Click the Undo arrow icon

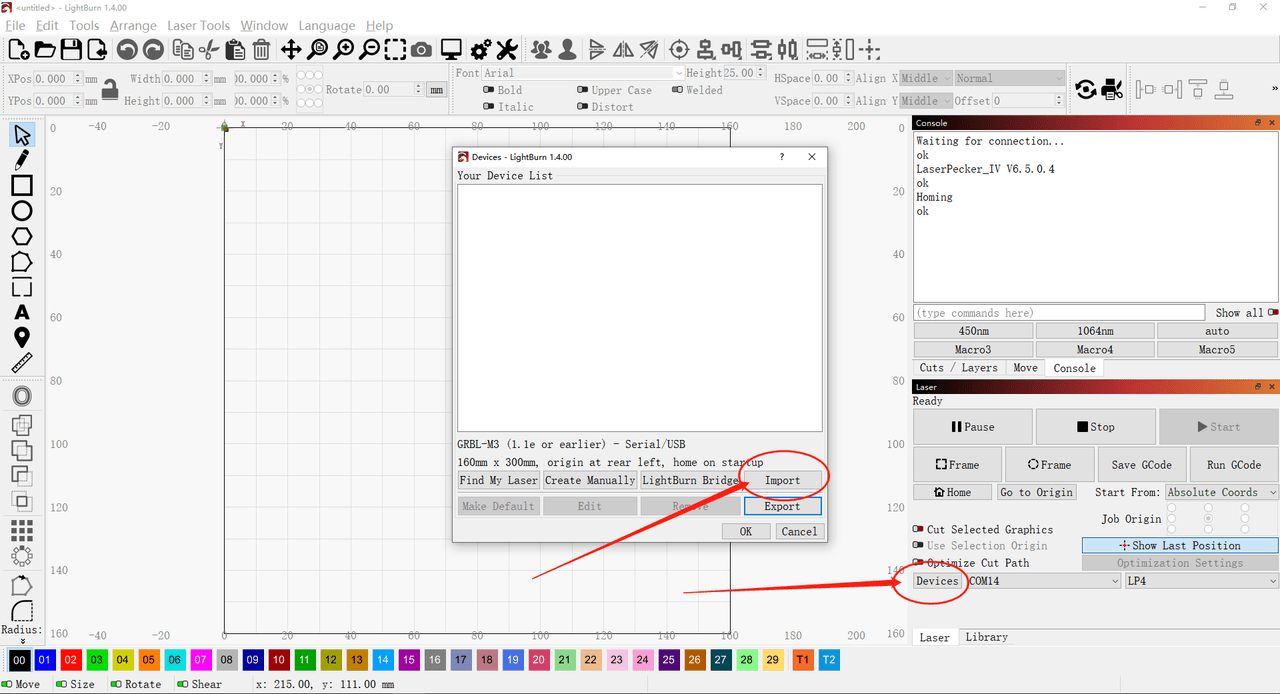click(126, 49)
